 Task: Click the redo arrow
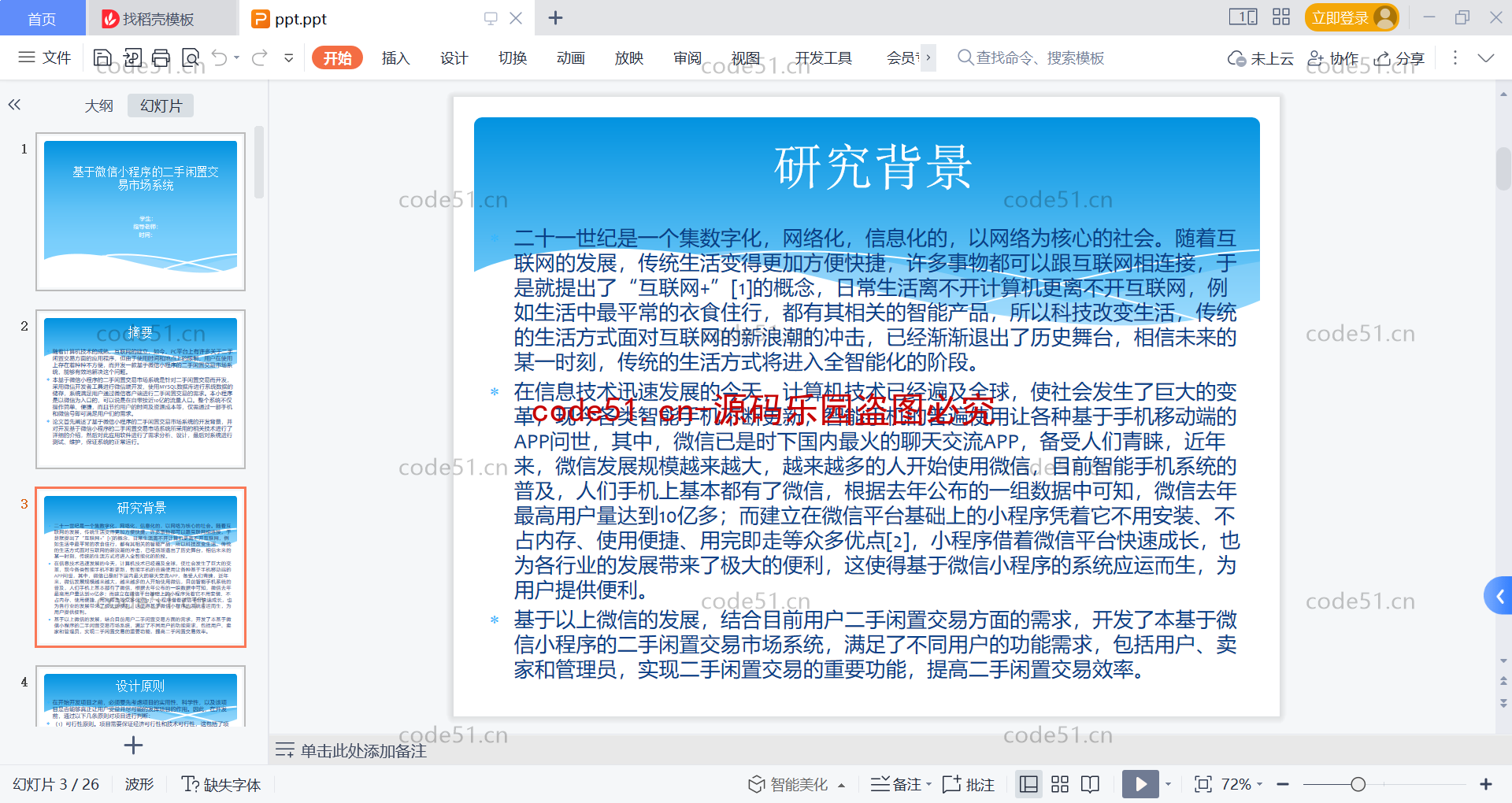click(x=260, y=57)
